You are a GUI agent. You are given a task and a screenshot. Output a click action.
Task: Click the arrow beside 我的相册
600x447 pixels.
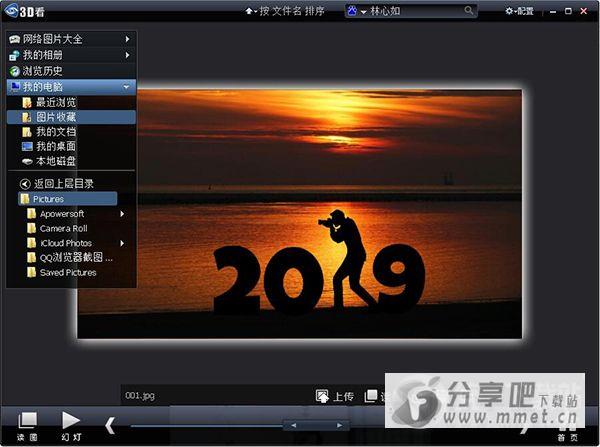pyautogui.click(x=127, y=55)
